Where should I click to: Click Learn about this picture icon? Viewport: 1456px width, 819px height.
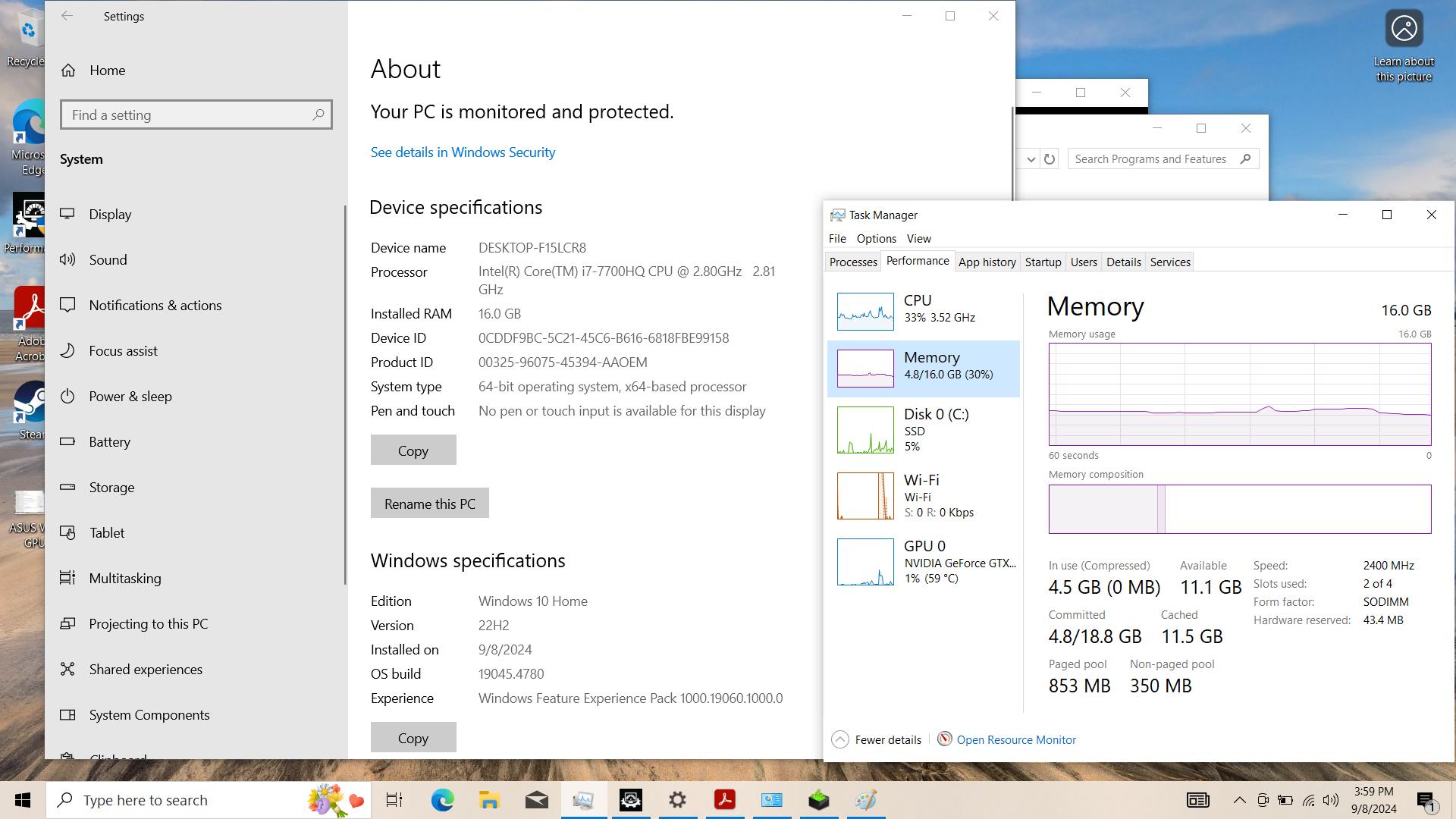(x=1404, y=45)
